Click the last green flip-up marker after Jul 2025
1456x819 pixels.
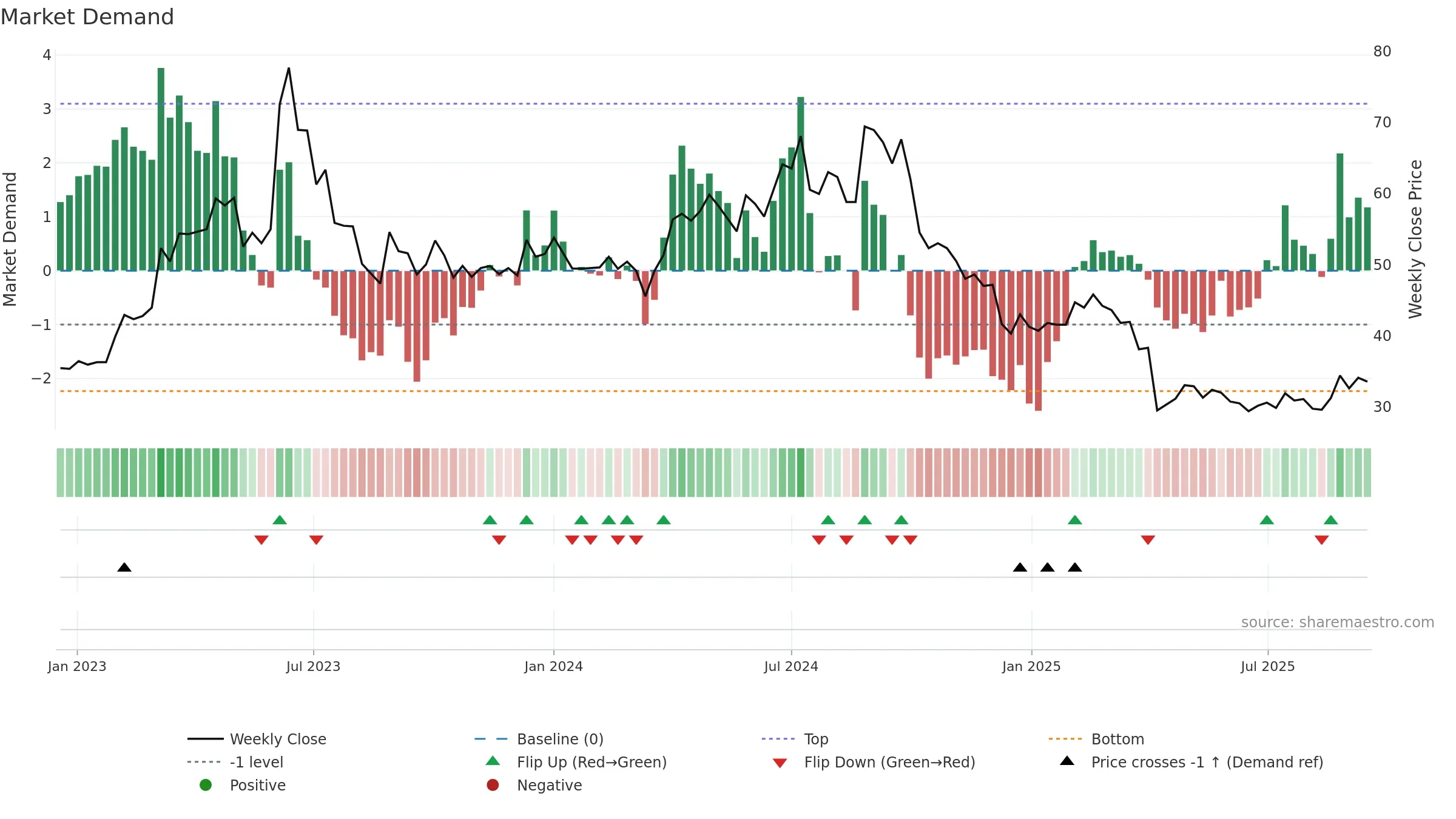click(1331, 520)
